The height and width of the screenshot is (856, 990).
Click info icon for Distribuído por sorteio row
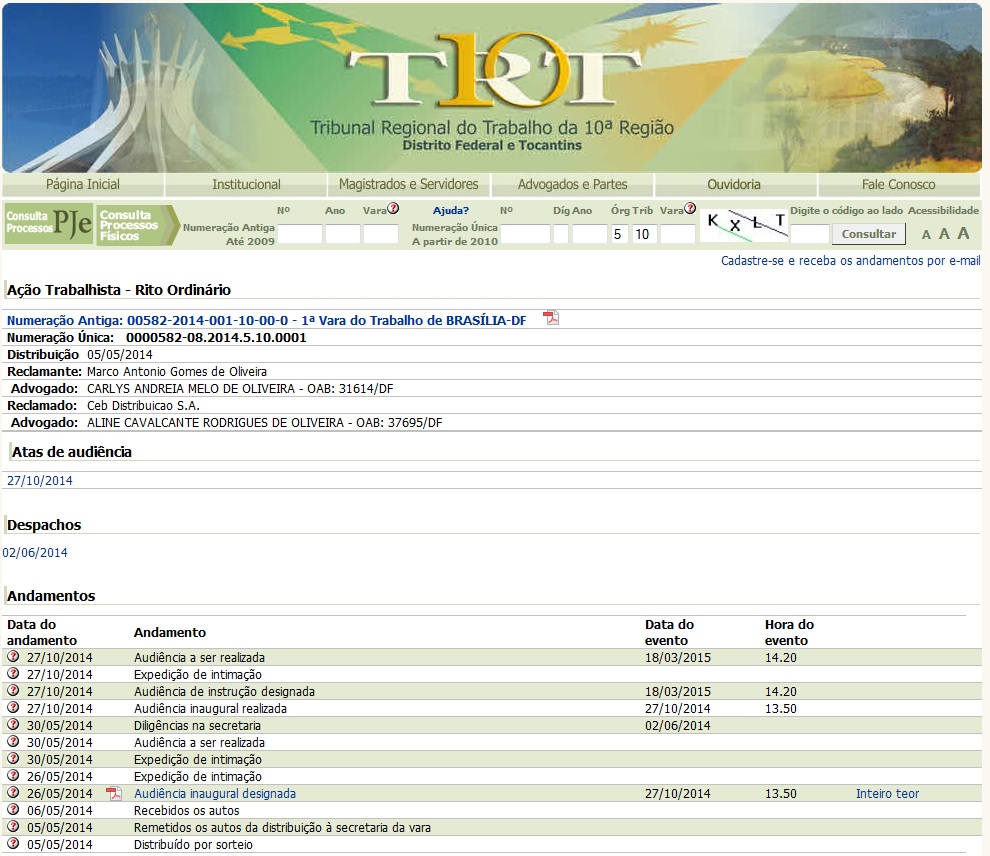point(13,844)
